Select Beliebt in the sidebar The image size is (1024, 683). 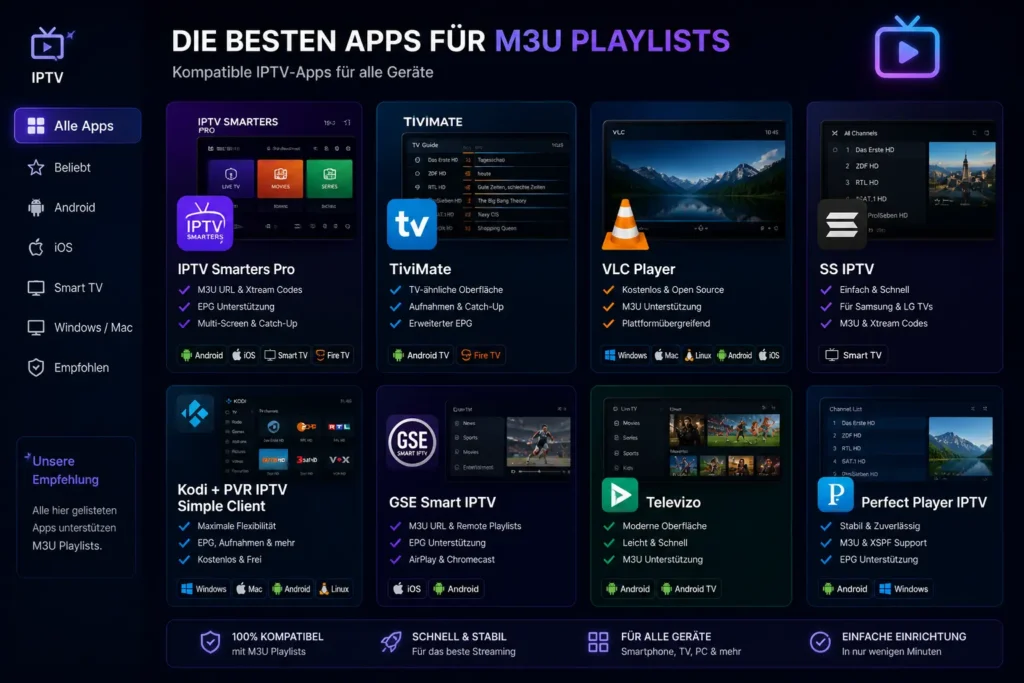59,167
